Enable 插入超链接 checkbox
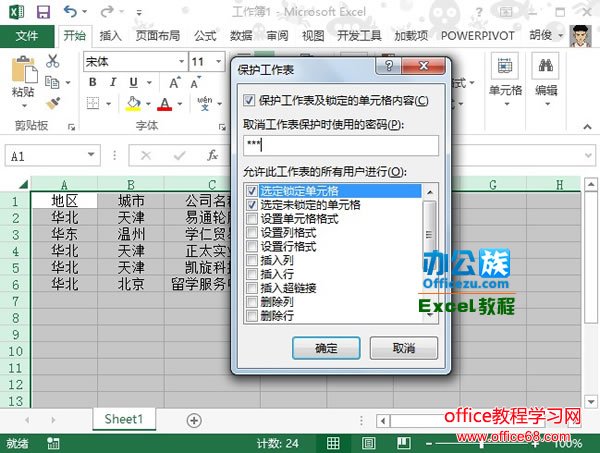This screenshot has height=453, width=600. (252, 288)
